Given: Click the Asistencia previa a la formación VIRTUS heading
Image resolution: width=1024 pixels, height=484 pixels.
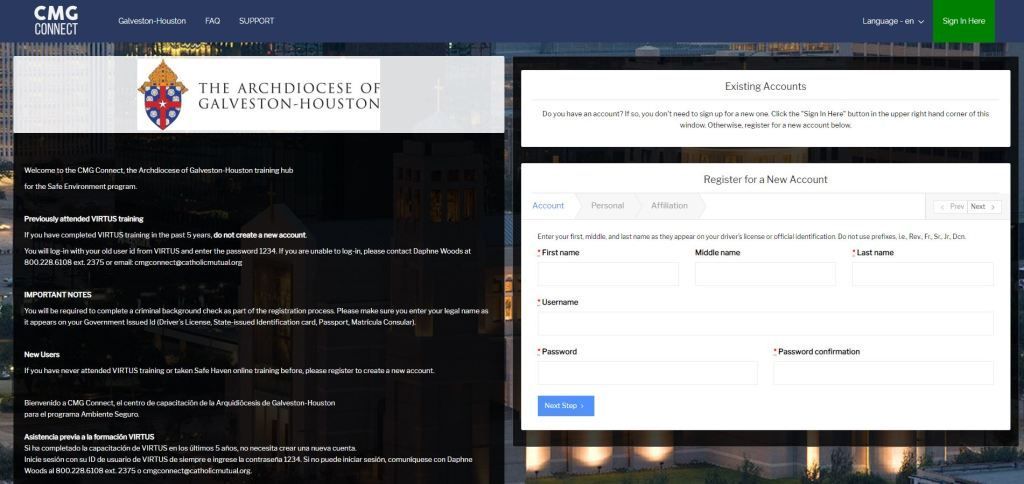Looking at the screenshot, I should tap(89, 437).
